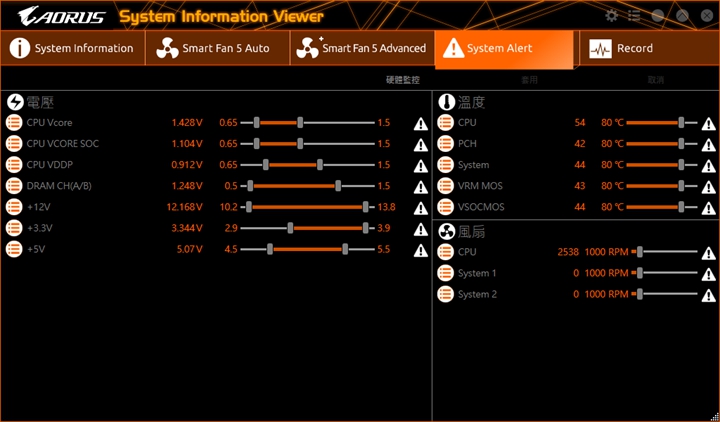
Task: Click the list icon beside +12V
Action: (14, 207)
